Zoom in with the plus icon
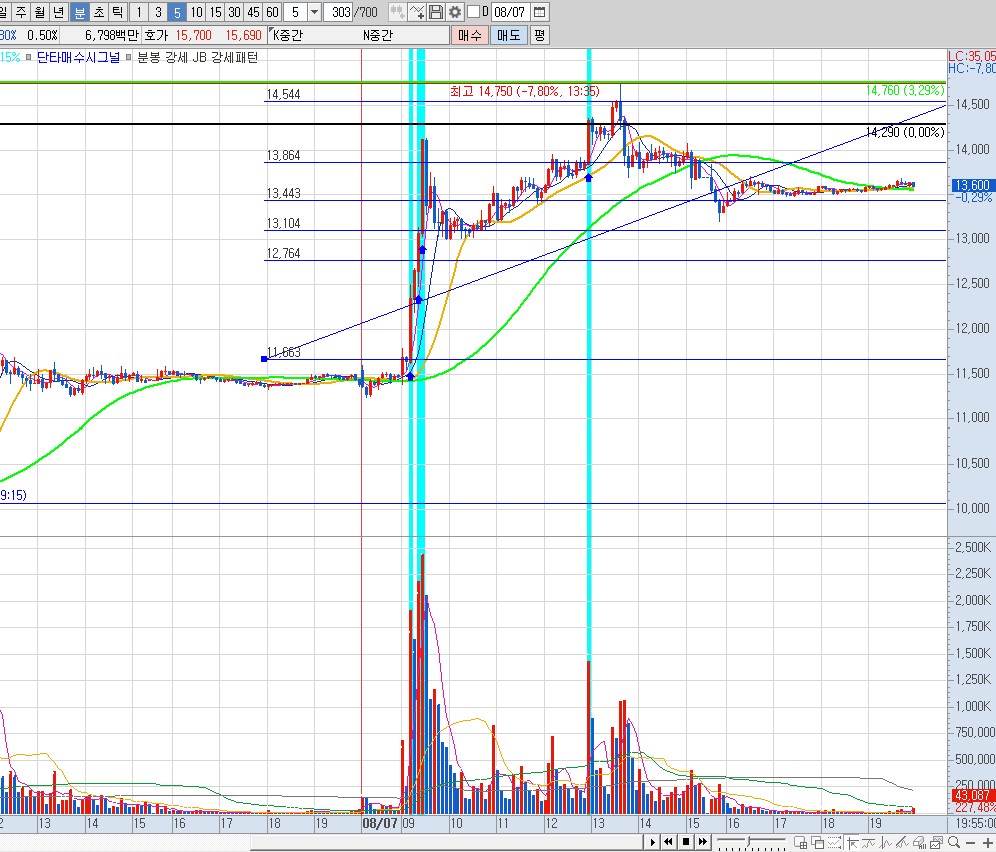The height and width of the screenshot is (852, 996). coord(987,843)
